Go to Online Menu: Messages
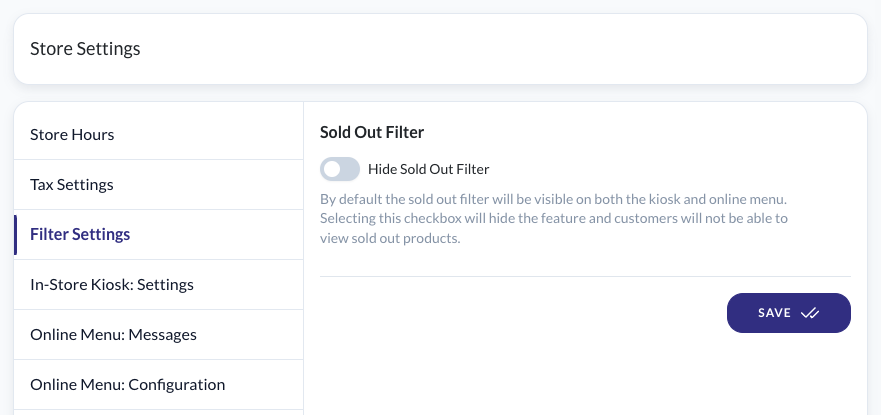Viewport: 881px width, 415px height. (x=158, y=335)
